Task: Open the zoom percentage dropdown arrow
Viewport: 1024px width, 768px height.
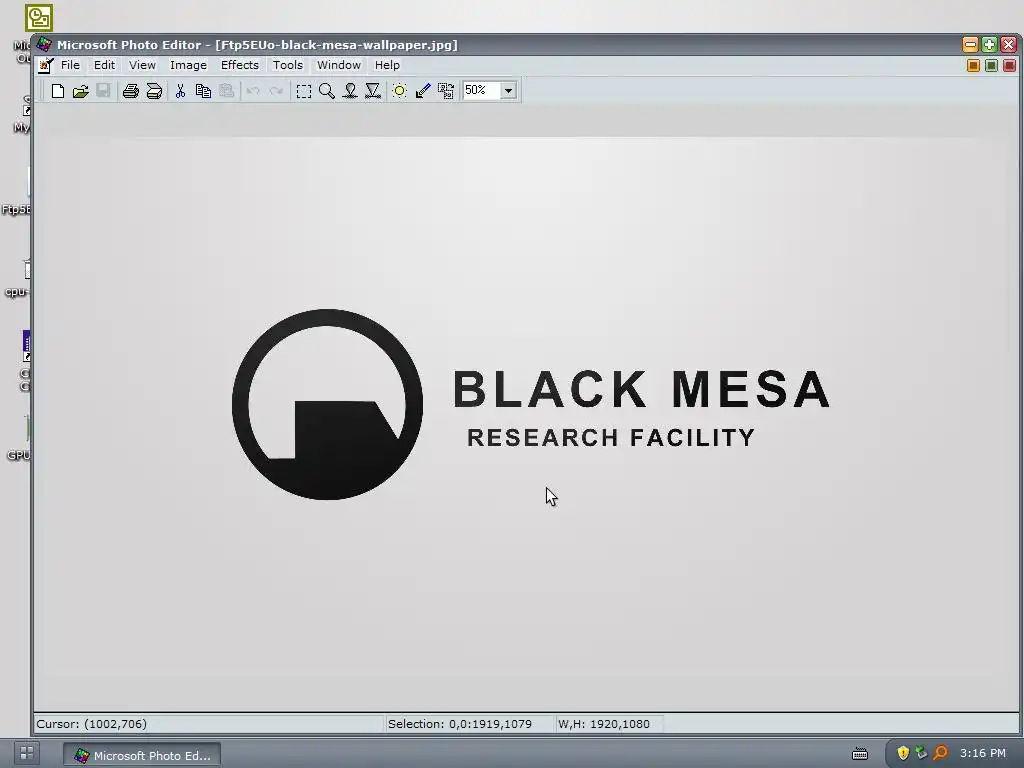Action: coord(508,91)
